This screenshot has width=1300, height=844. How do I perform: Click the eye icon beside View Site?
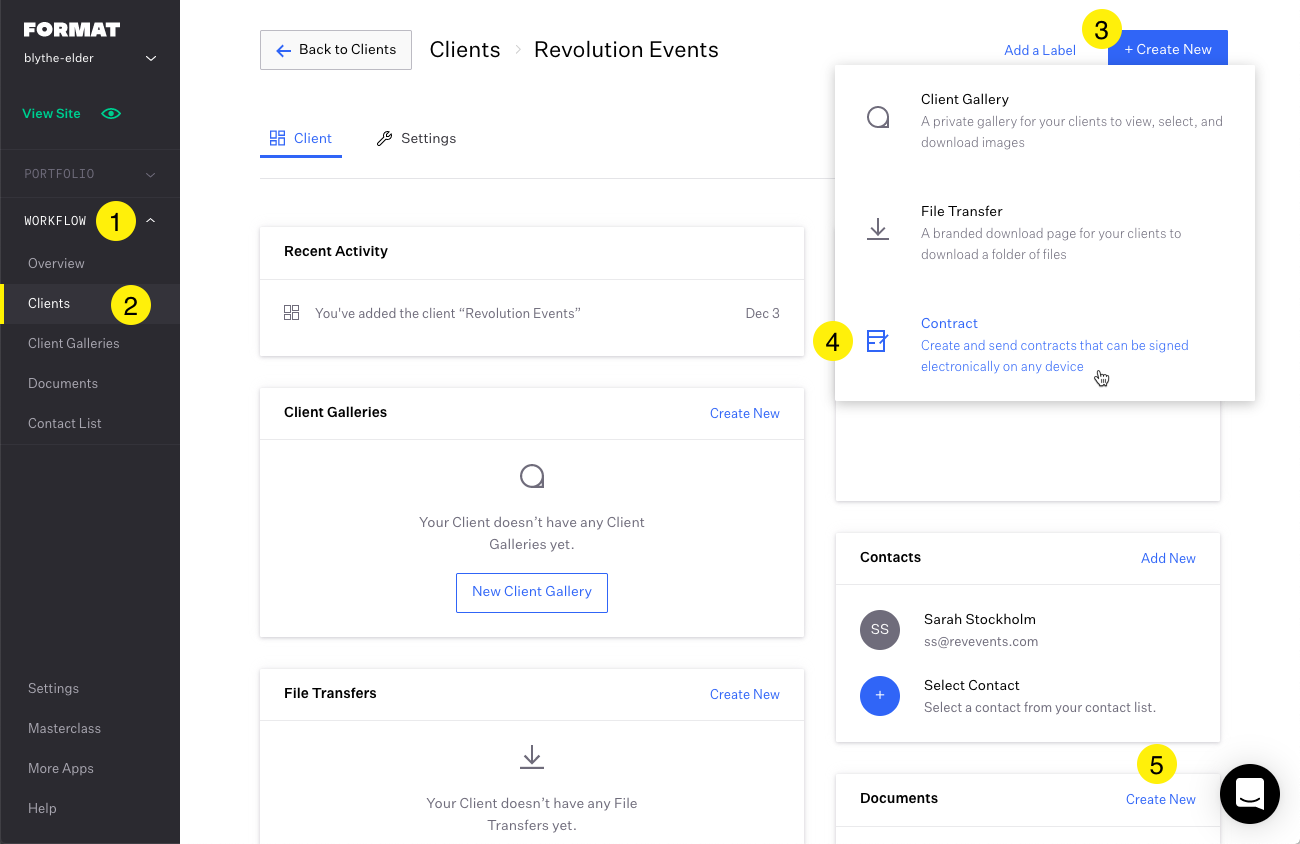tap(111, 114)
